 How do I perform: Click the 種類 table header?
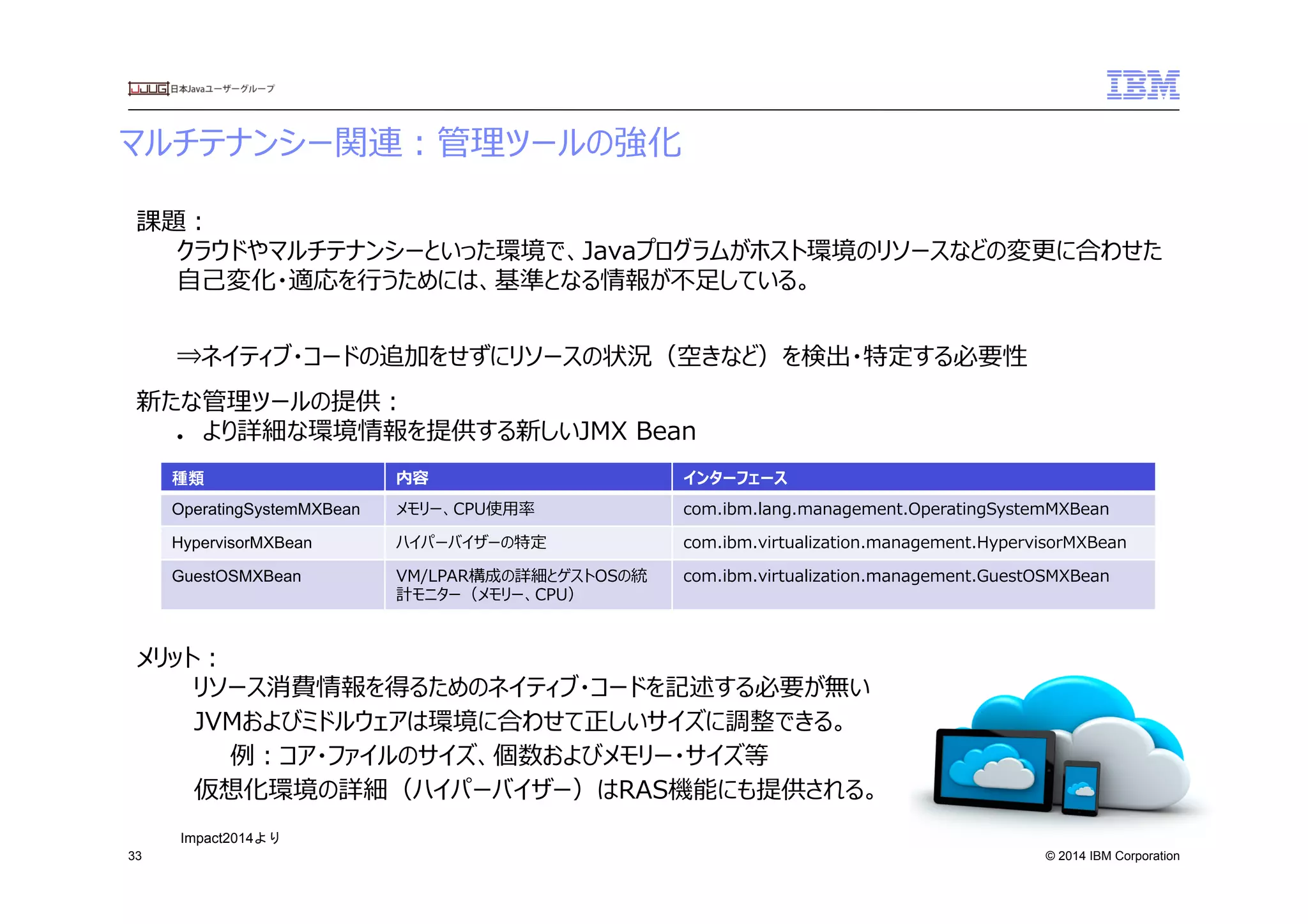click(x=273, y=477)
